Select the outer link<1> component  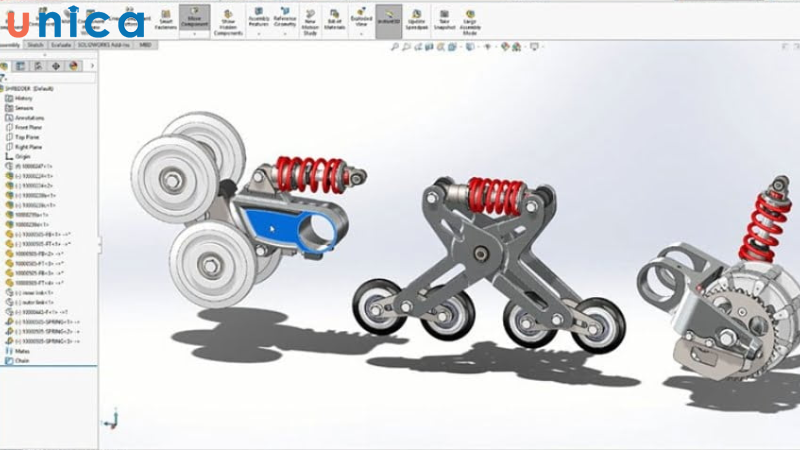coord(30,302)
